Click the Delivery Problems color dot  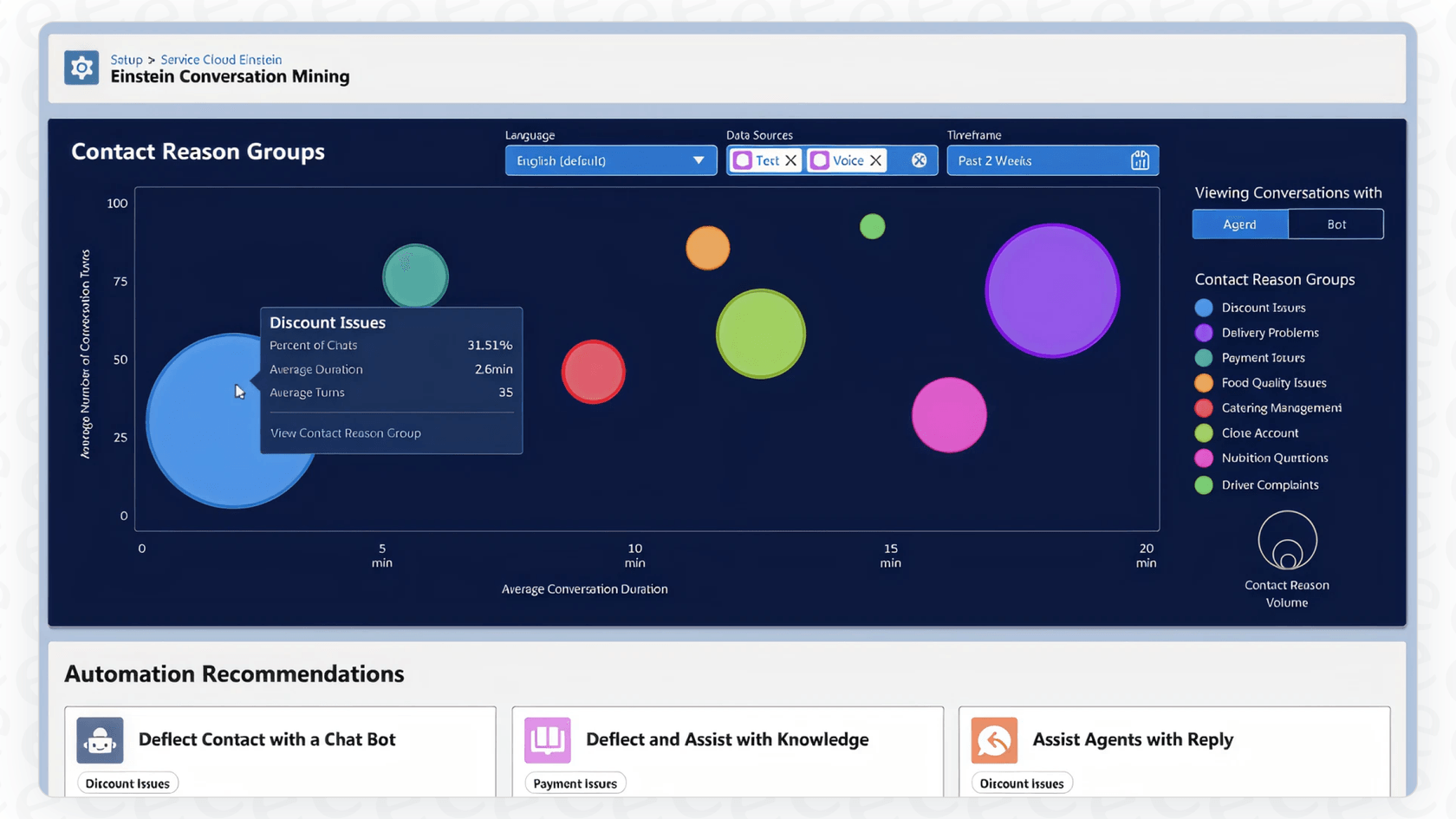tap(1203, 333)
